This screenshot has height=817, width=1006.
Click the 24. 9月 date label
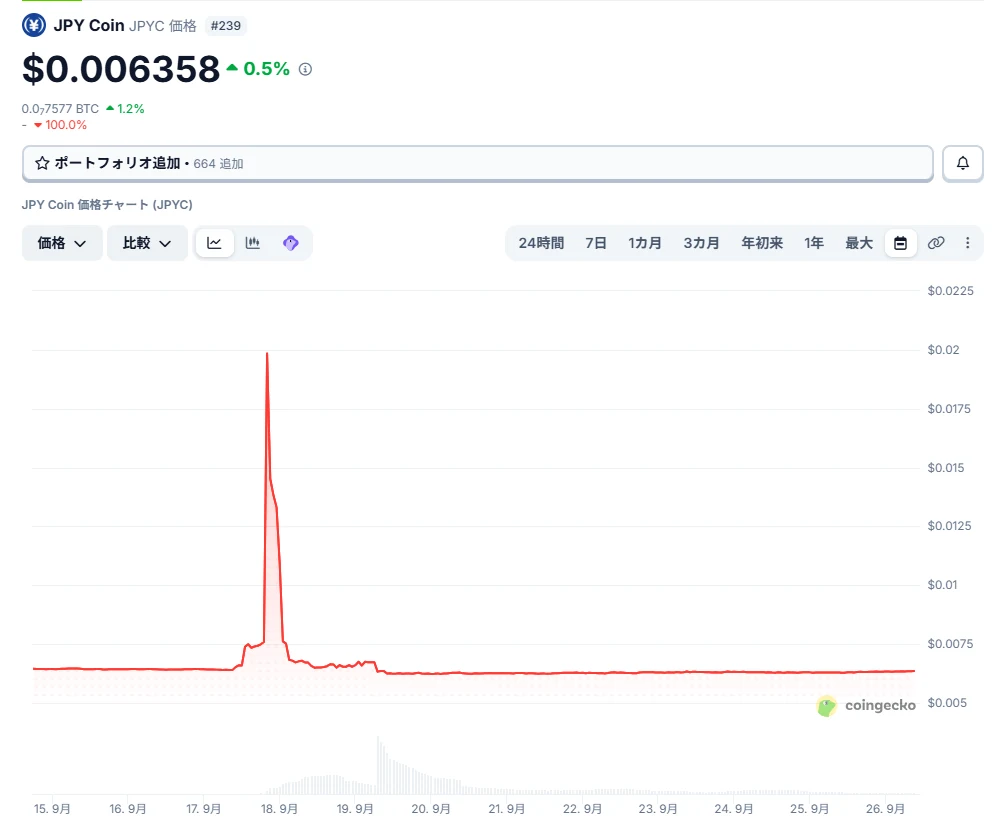pos(733,809)
